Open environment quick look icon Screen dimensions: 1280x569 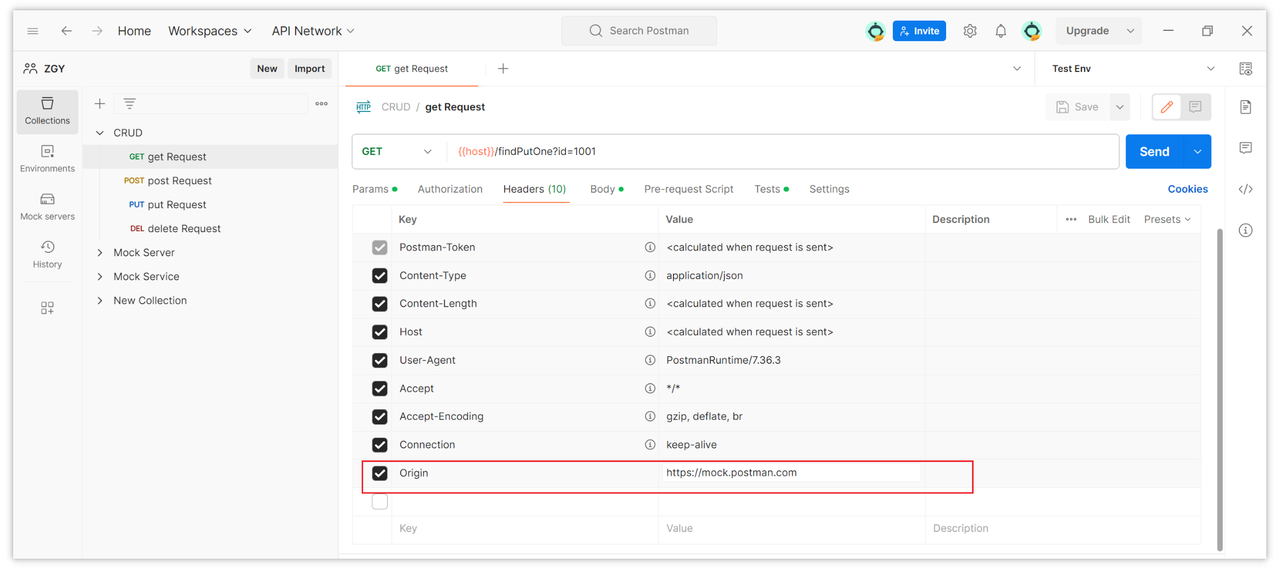1246,69
